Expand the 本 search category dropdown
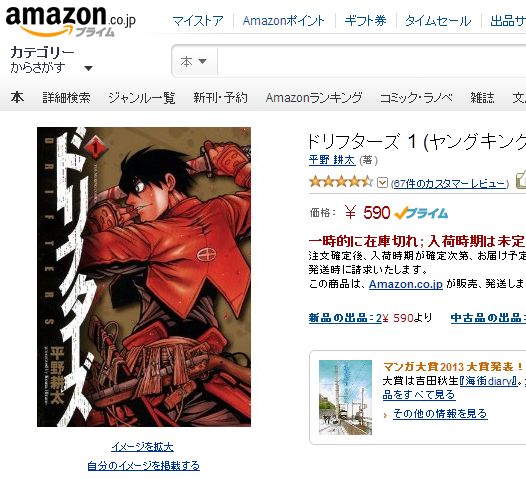Viewport: 526px width, 479px height. 194,61
